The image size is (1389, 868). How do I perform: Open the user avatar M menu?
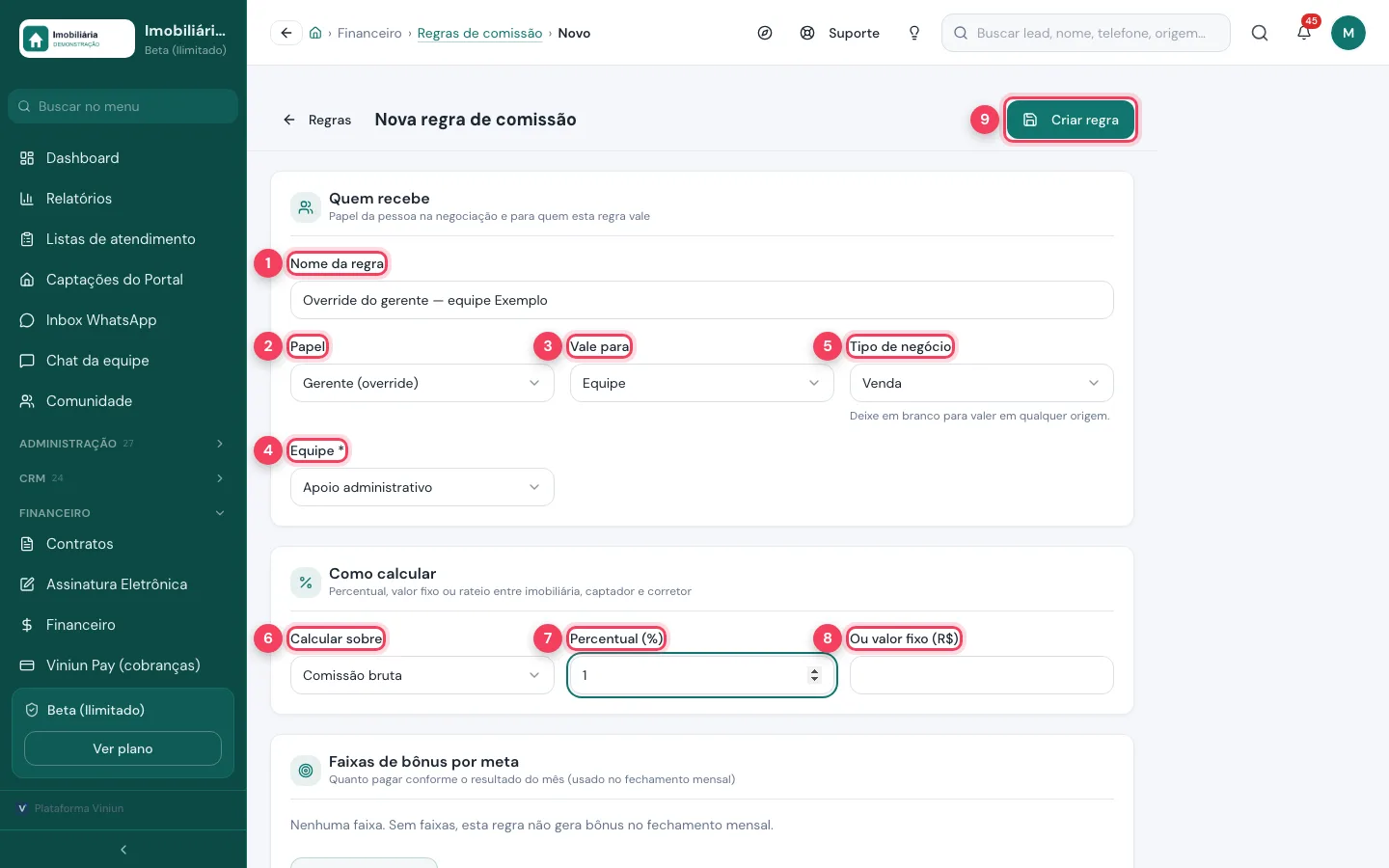click(x=1348, y=33)
